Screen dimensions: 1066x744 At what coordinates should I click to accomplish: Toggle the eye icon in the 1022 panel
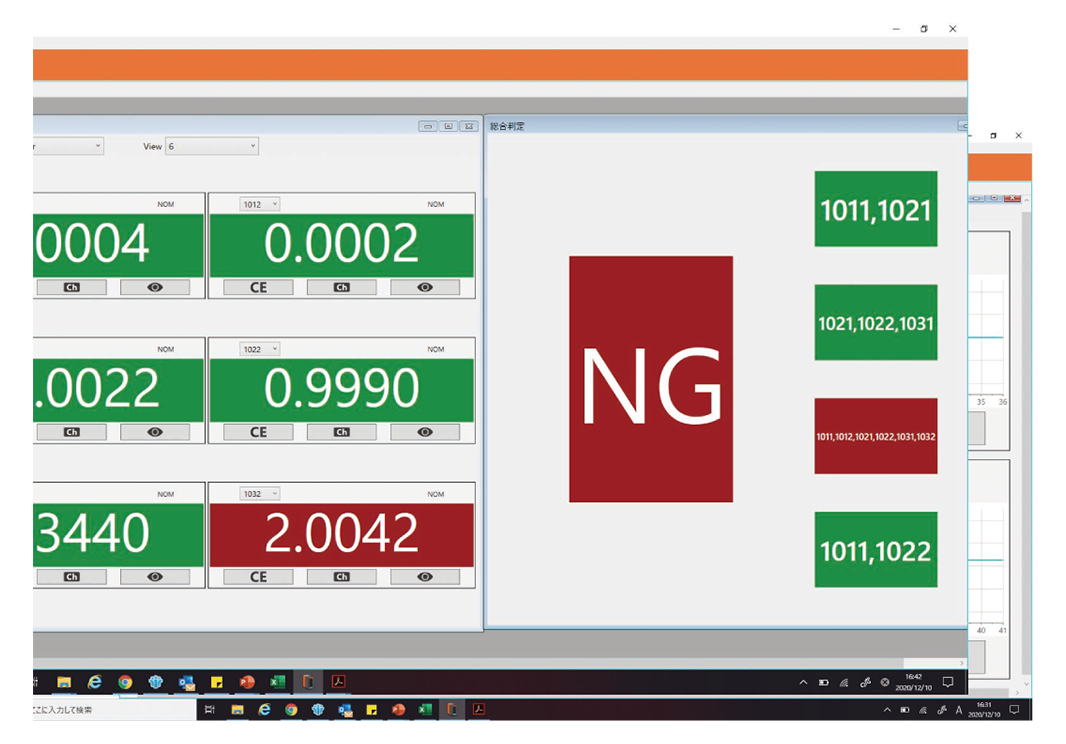[425, 433]
